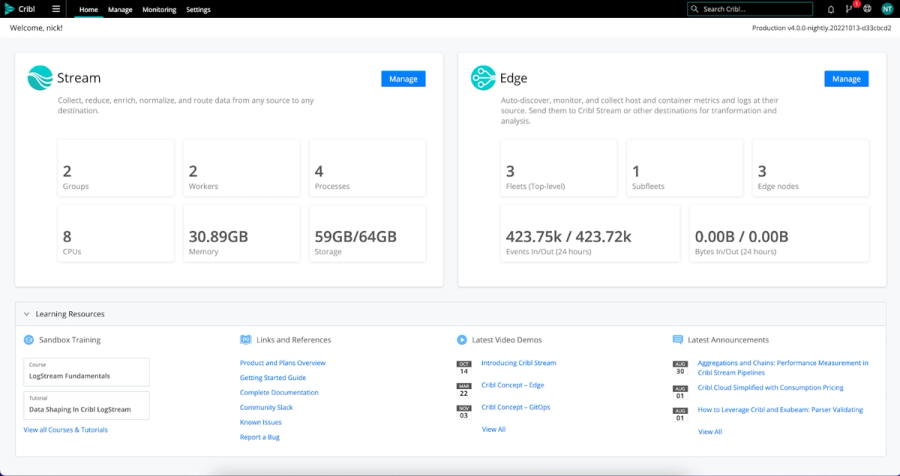Click the Latest Video Demos play icon
Screen dimensions: 900x476
(461, 340)
